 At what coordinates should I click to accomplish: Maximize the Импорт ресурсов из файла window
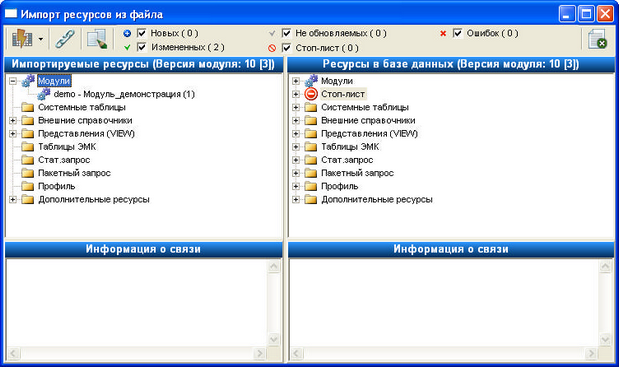[x=586, y=14]
